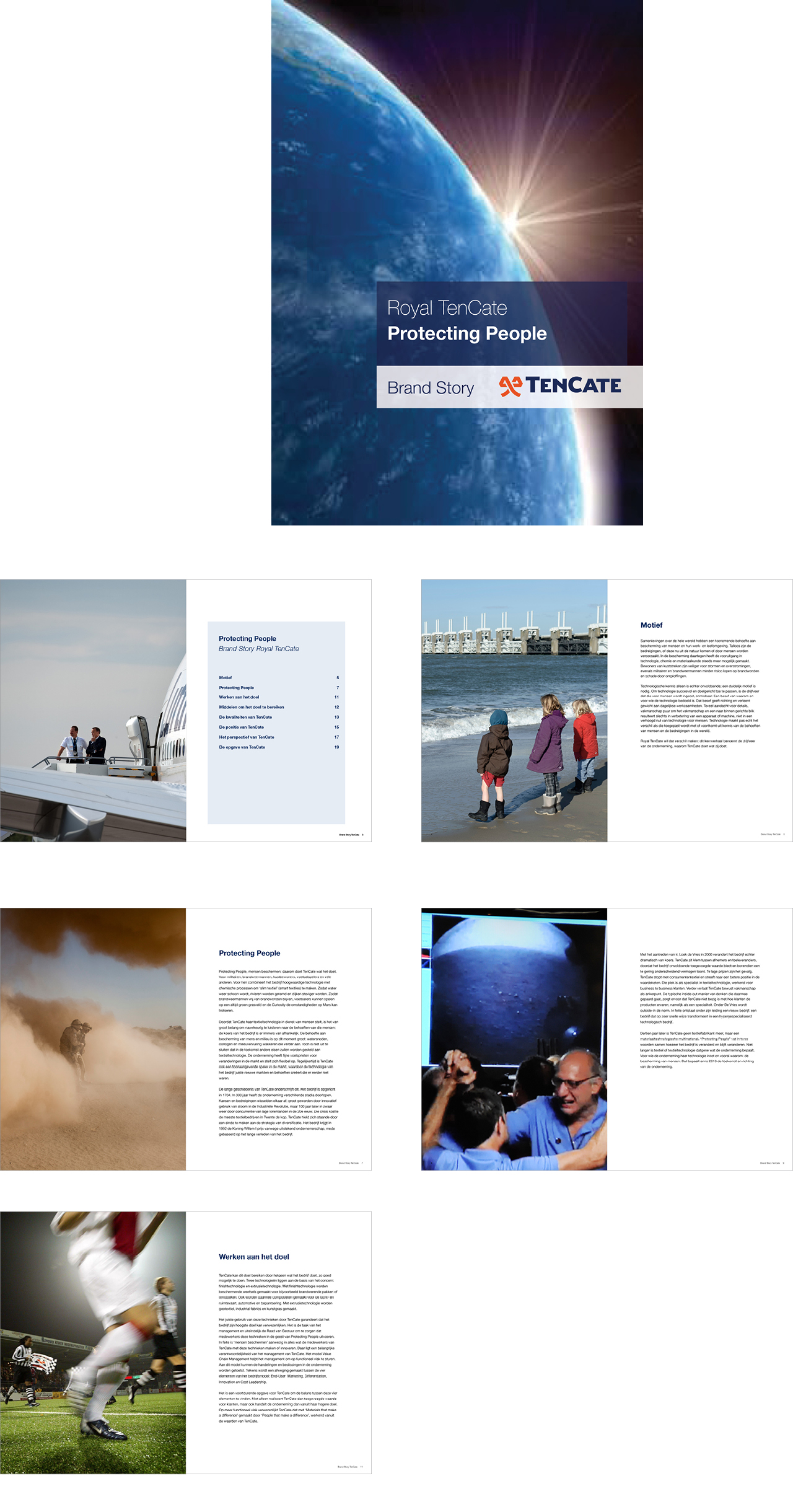Click contents entry 'De opgave van TenCate'

(x=242, y=747)
